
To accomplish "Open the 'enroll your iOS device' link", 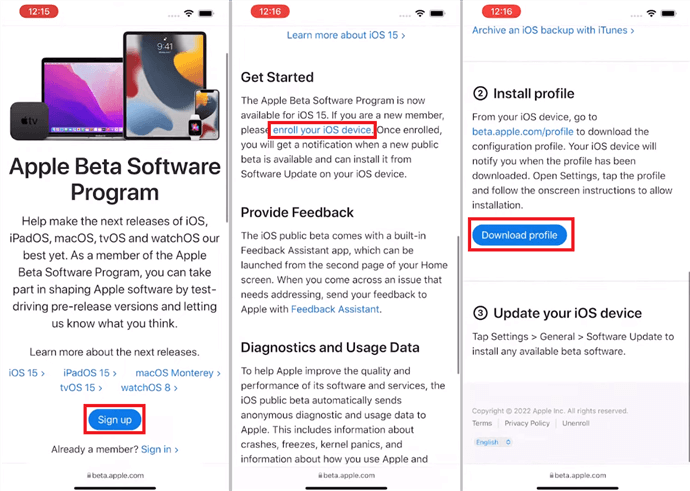I will [322, 130].
